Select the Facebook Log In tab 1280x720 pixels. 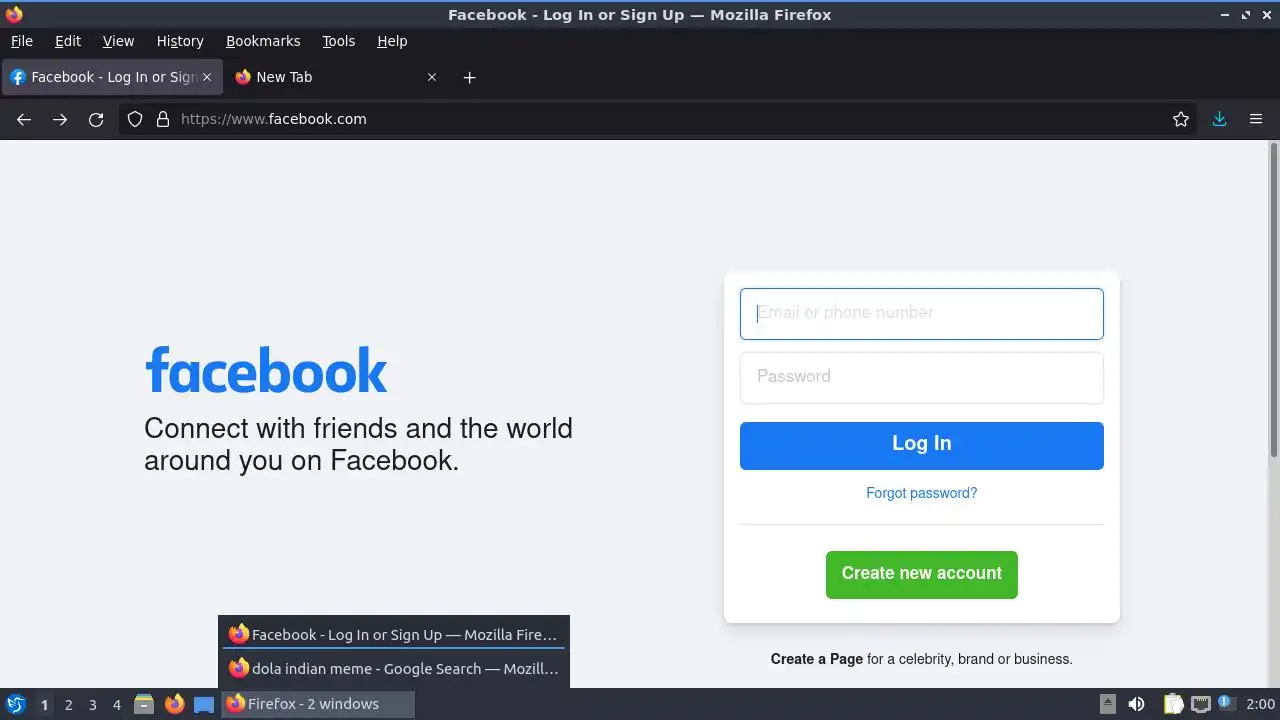112,77
